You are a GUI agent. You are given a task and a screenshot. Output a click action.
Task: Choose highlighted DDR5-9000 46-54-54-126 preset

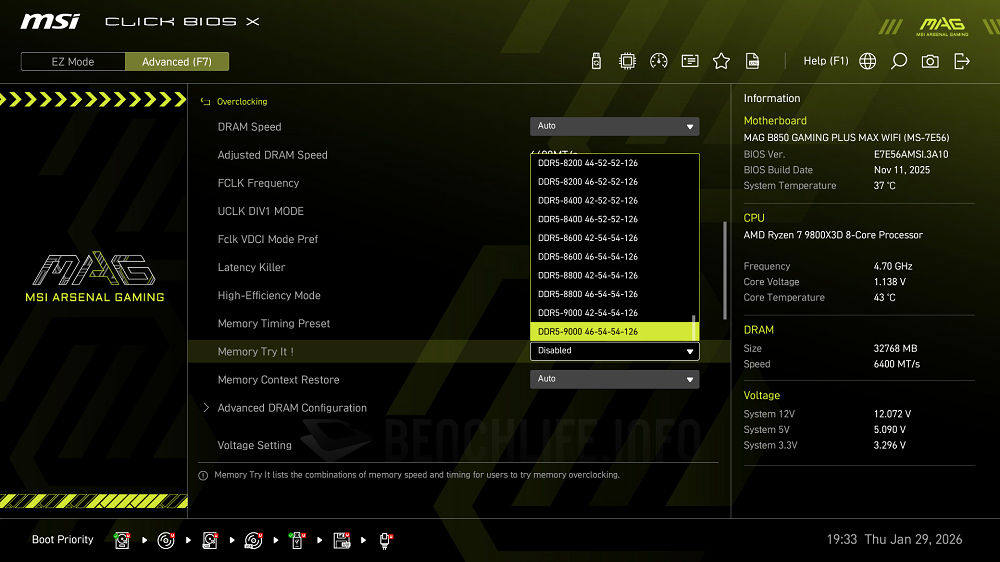(612, 332)
